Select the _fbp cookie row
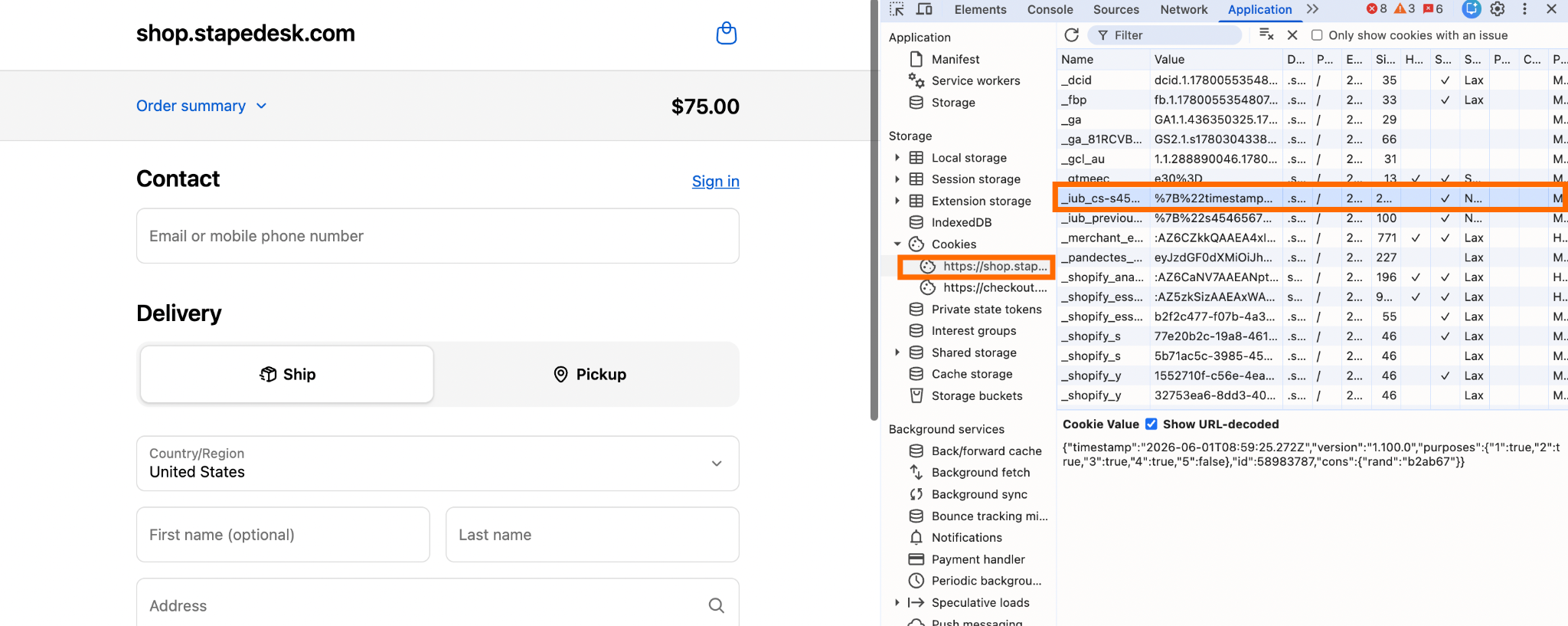This screenshot has height=626, width=1568. [1312, 100]
